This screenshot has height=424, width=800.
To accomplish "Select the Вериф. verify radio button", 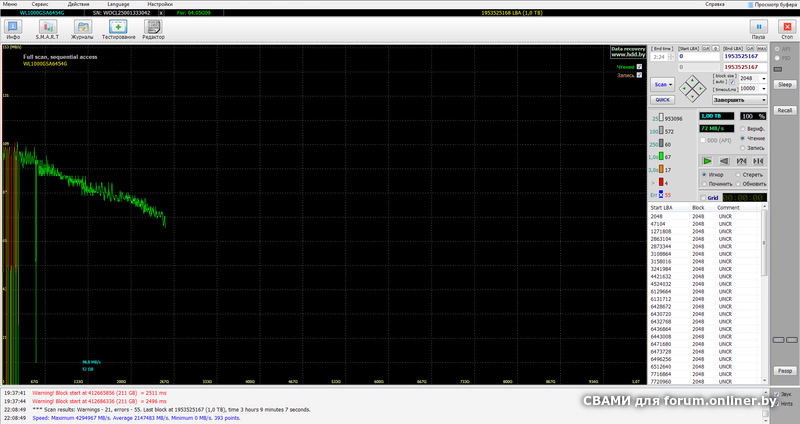I will tap(742, 129).
